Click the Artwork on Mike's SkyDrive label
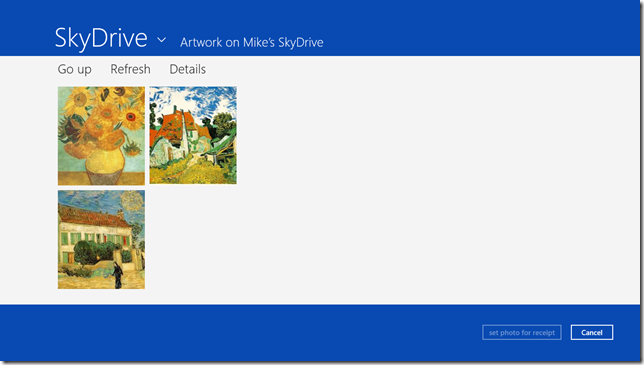 pos(252,42)
